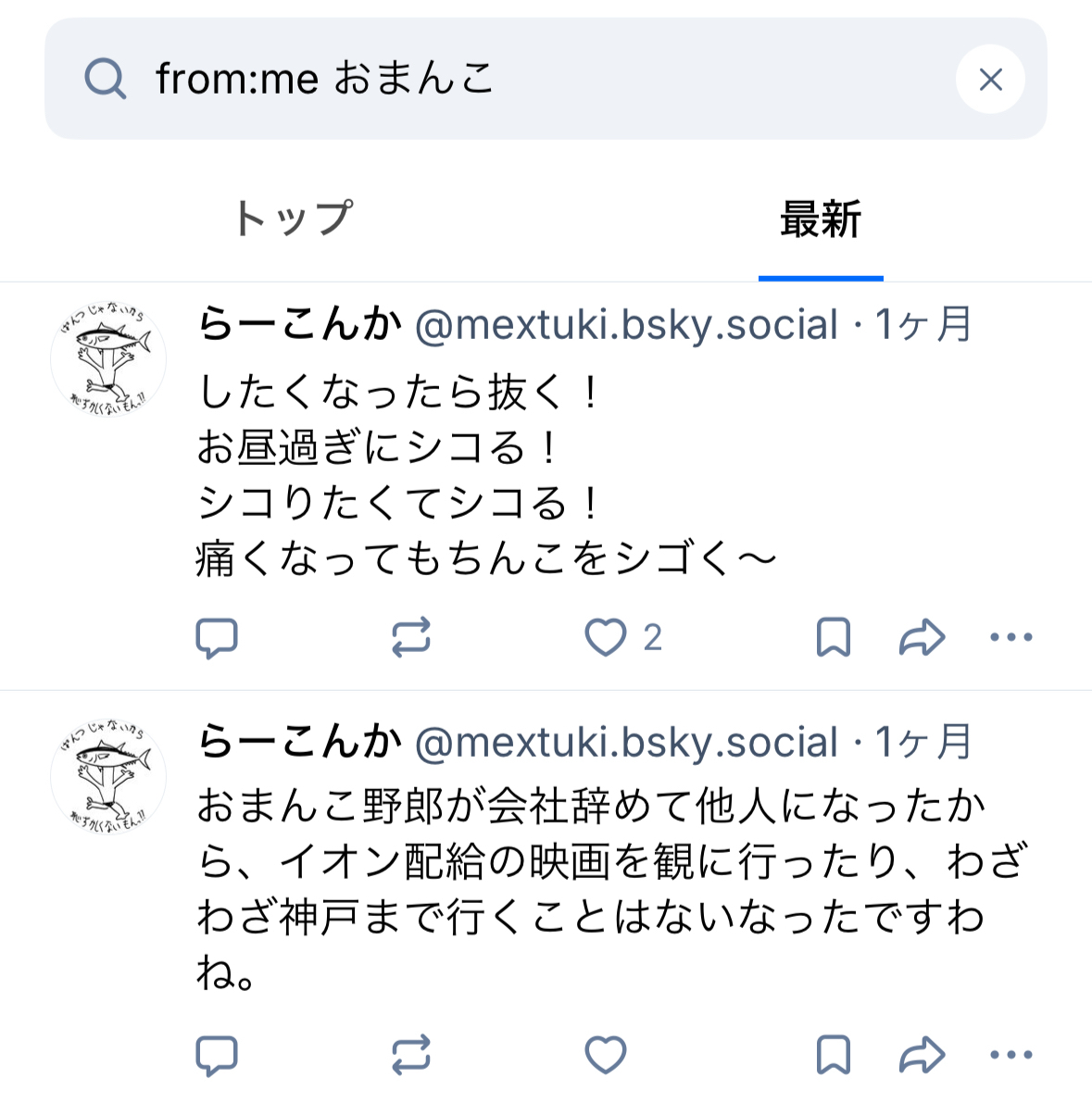Open らーこんか display name on second post
This screenshot has width=1092, height=1103.
point(300,742)
